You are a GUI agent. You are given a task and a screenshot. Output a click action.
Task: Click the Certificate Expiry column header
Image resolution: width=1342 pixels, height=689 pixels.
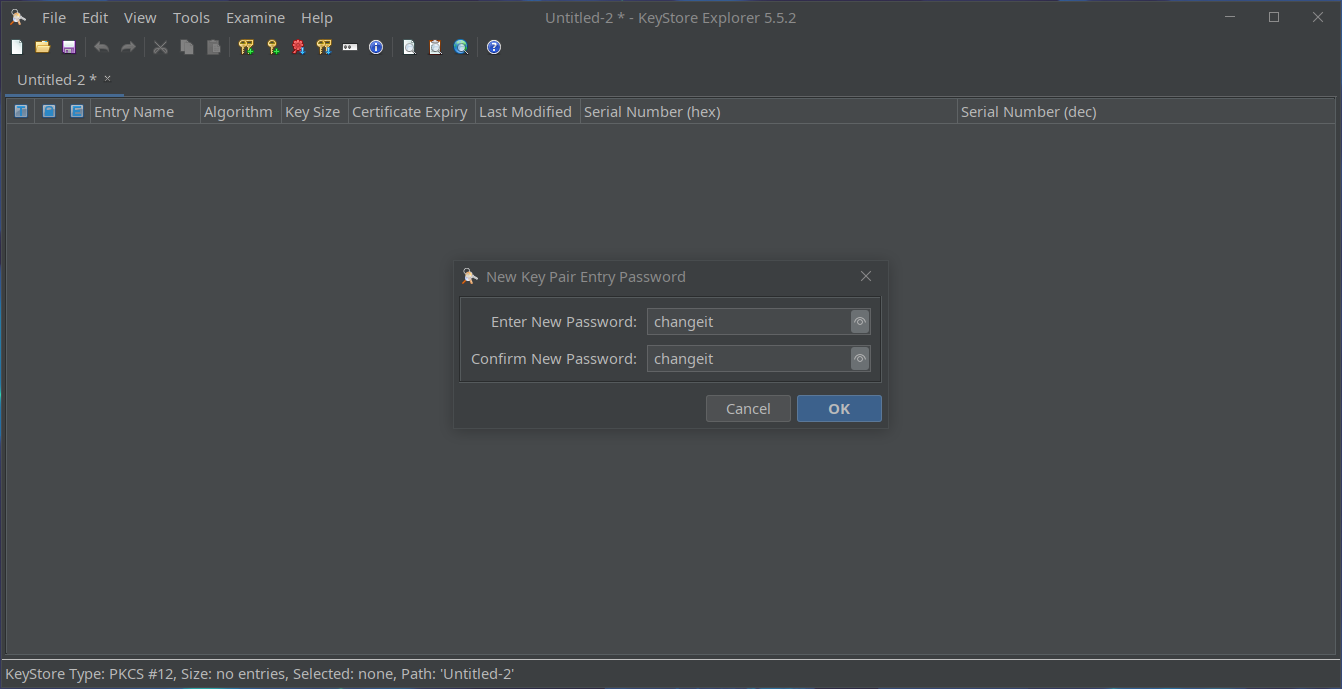tap(410, 112)
